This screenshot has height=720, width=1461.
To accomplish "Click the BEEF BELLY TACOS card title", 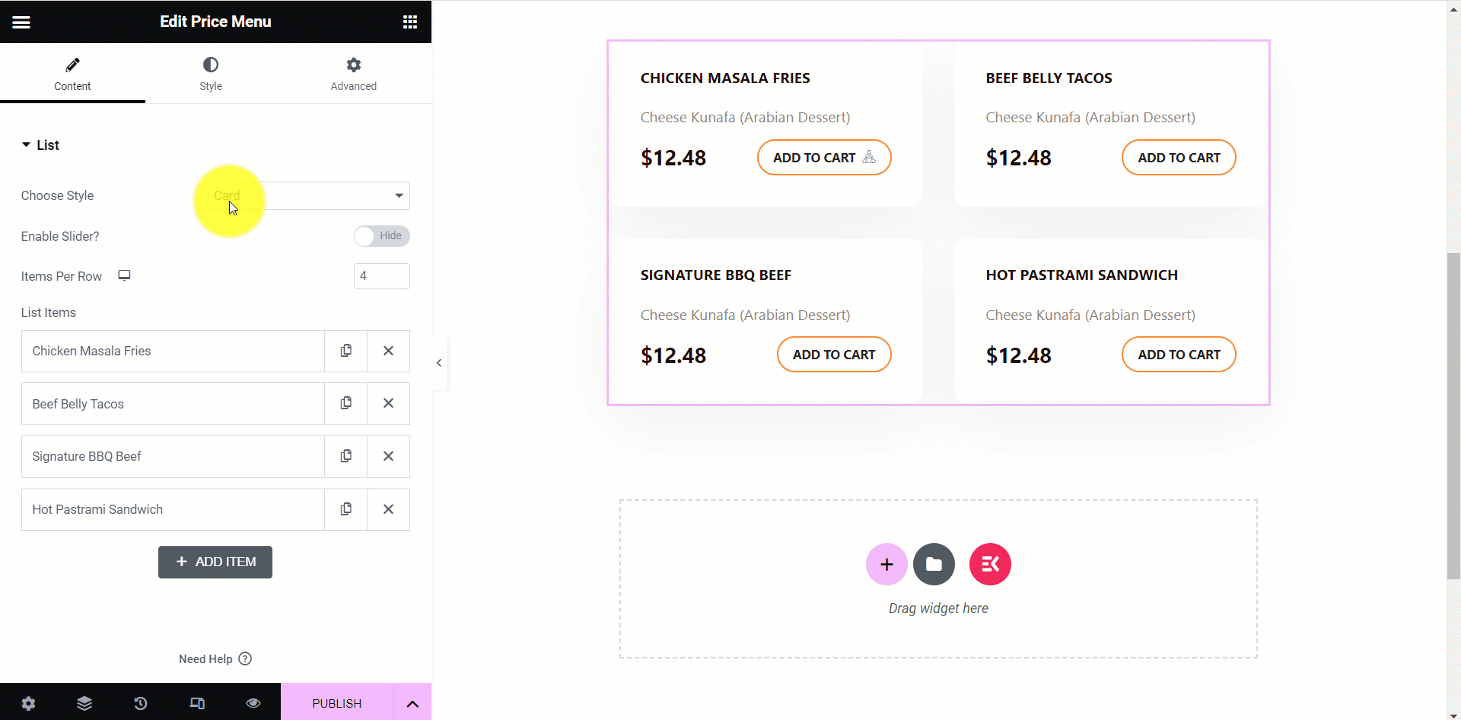I will point(1049,78).
